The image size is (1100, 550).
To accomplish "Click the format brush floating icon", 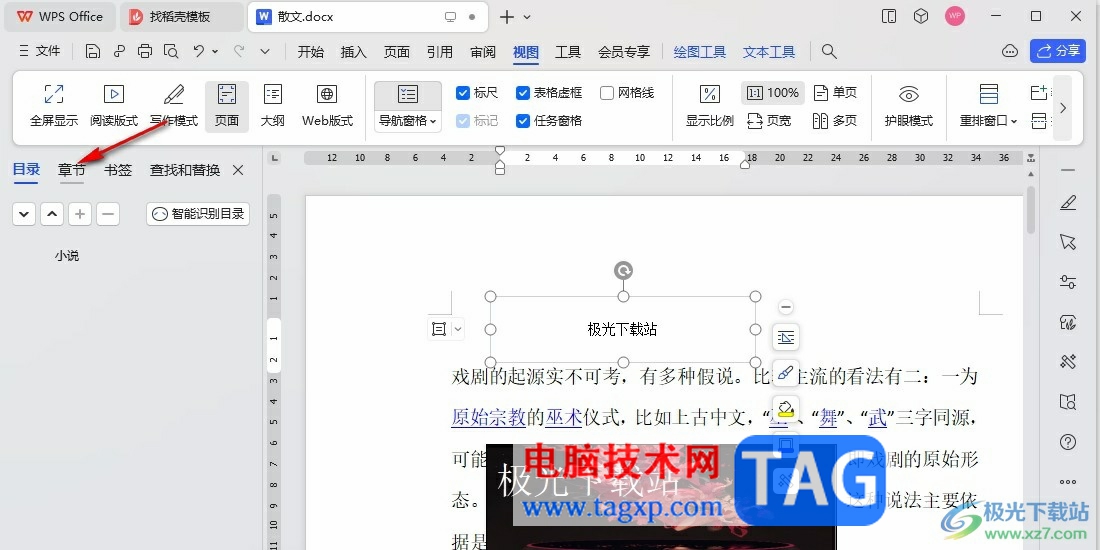I will coord(786,373).
